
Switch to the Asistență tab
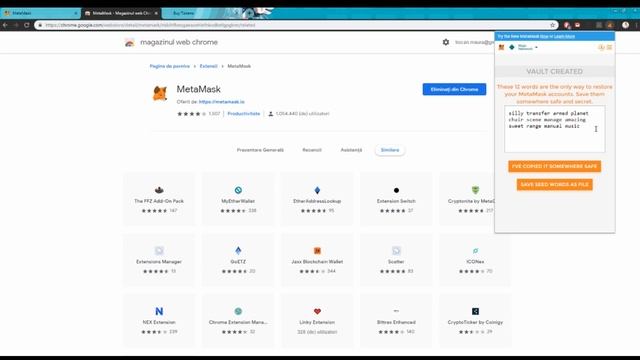(351, 150)
